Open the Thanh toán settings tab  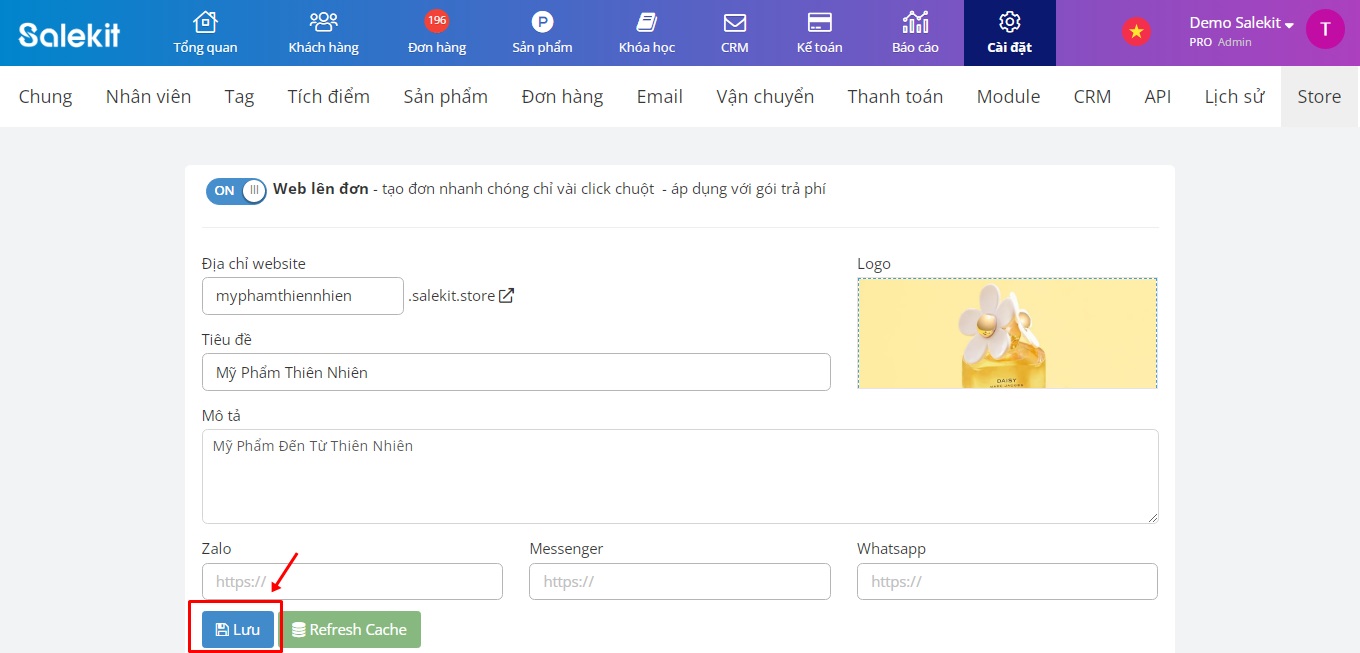[x=895, y=97]
